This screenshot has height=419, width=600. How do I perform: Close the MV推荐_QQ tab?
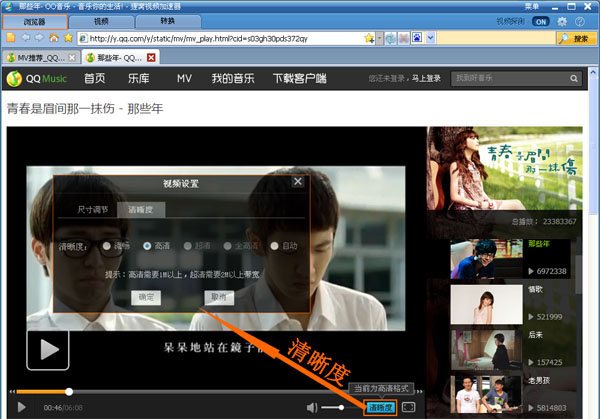[72, 58]
